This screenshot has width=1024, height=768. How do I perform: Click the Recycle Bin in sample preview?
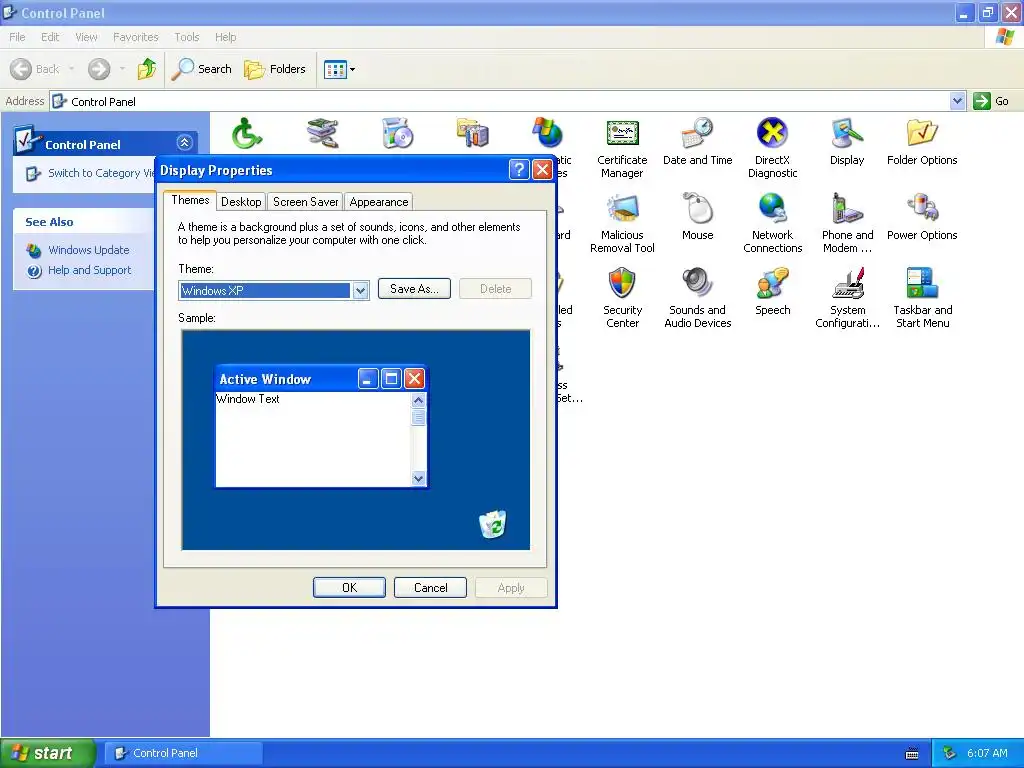tap(492, 524)
